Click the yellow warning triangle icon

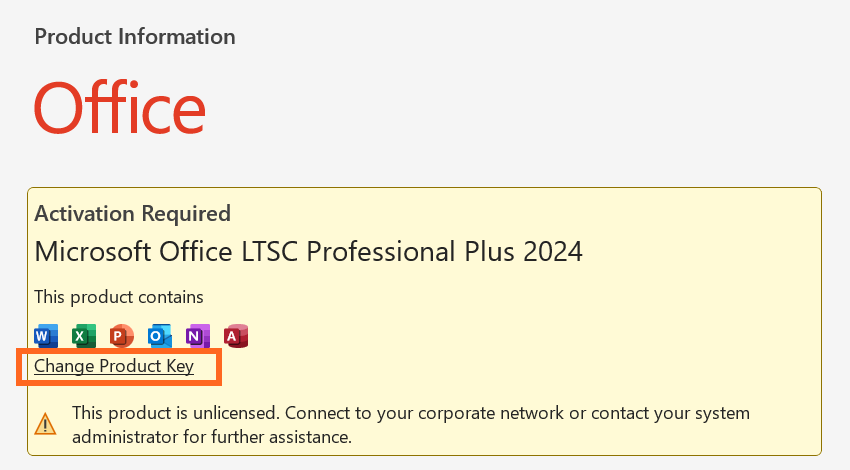(x=45, y=424)
